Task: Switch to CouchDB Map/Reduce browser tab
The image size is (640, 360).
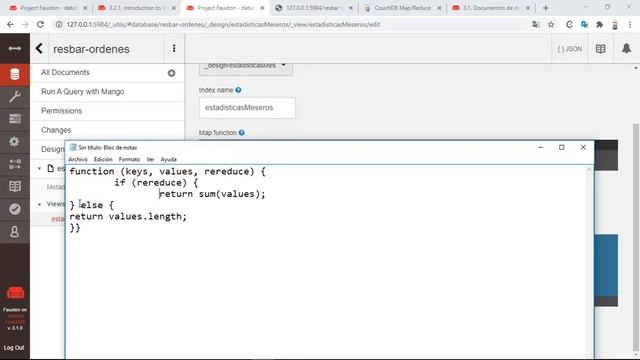Action: point(402,8)
